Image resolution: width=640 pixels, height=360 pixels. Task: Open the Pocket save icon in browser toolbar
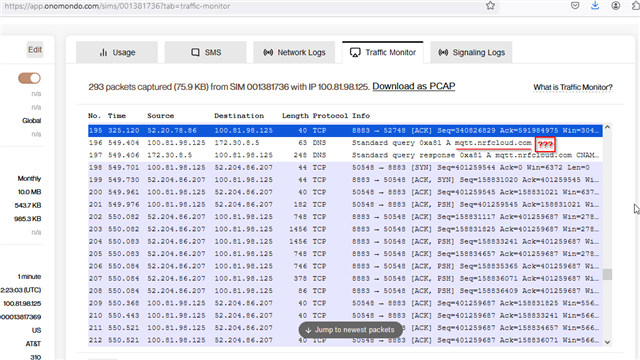click(x=575, y=6)
